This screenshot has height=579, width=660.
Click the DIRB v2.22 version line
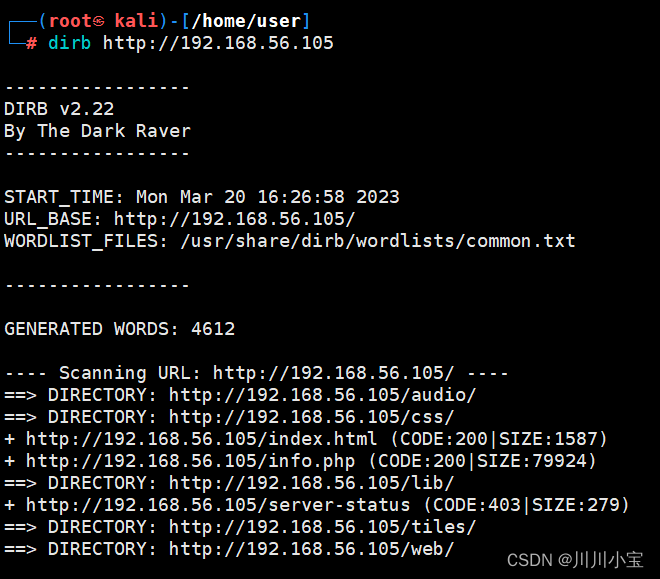tap(59, 109)
